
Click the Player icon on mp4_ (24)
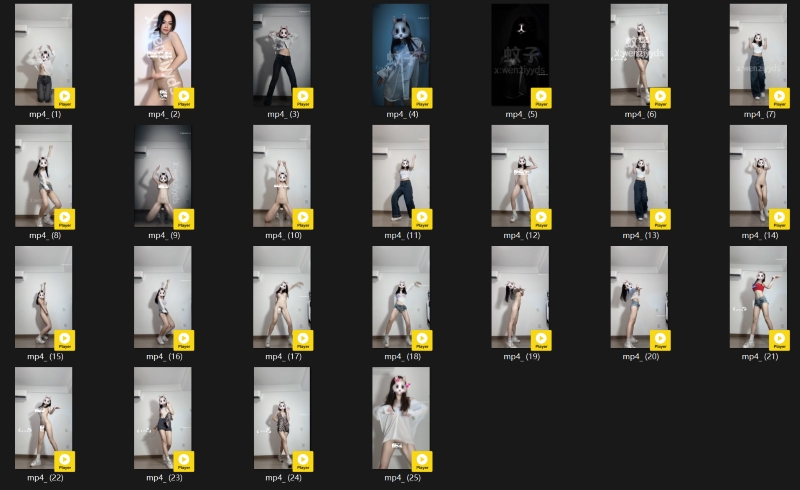coord(303,461)
